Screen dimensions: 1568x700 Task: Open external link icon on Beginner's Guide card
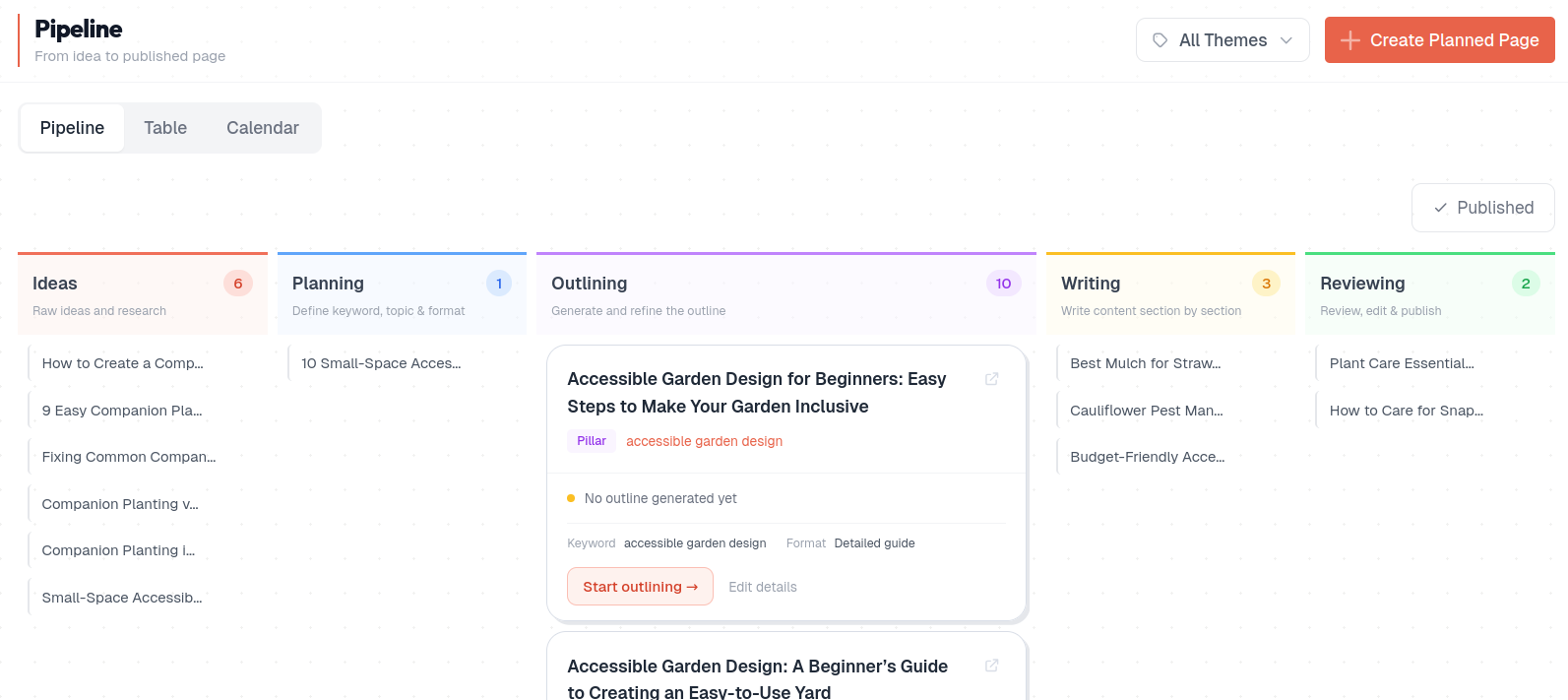[x=992, y=666]
